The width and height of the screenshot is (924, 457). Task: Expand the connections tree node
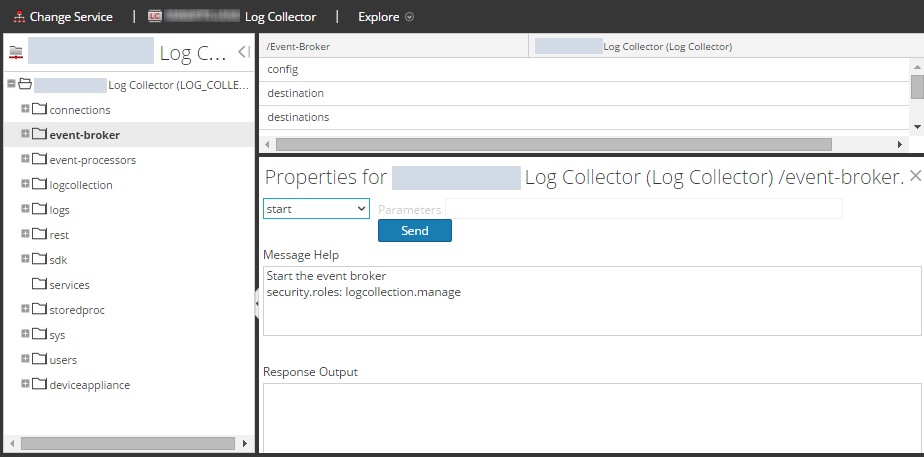(x=25, y=109)
